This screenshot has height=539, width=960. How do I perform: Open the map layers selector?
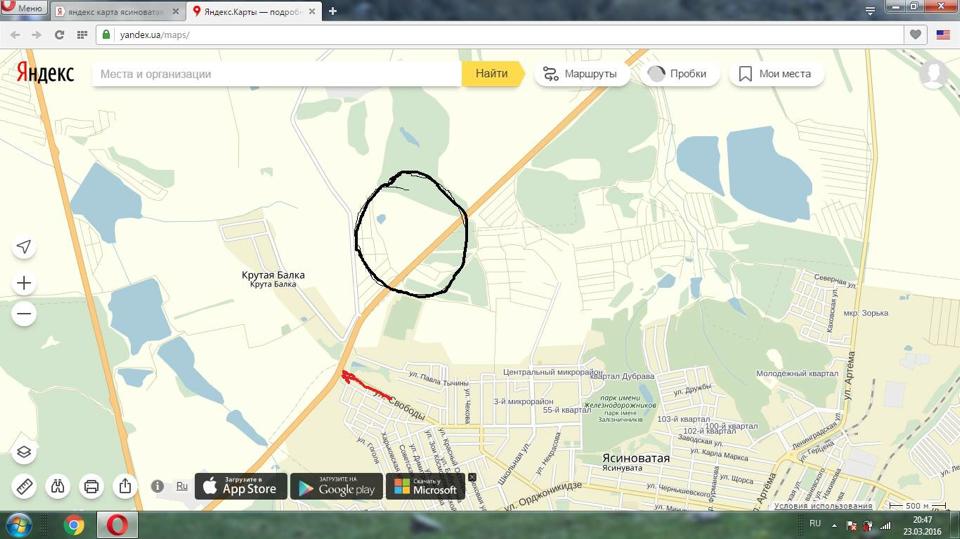(x=24, y=452)
